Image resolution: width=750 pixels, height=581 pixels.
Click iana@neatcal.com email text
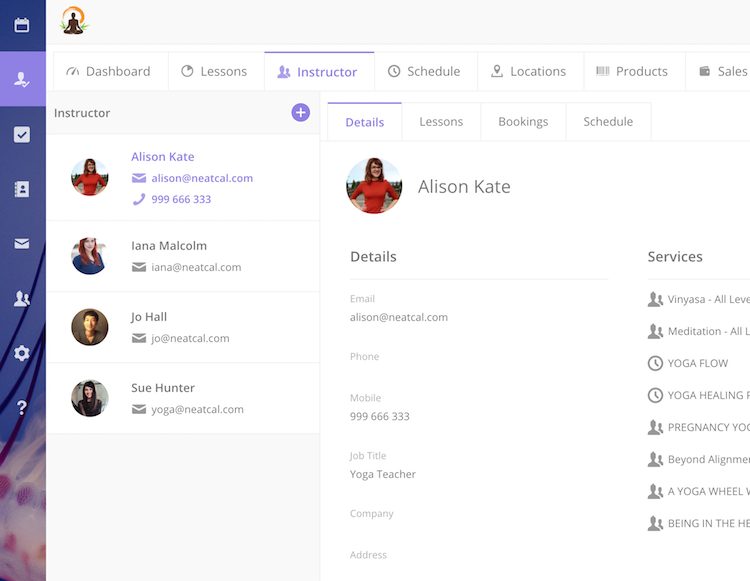(196, 267)
